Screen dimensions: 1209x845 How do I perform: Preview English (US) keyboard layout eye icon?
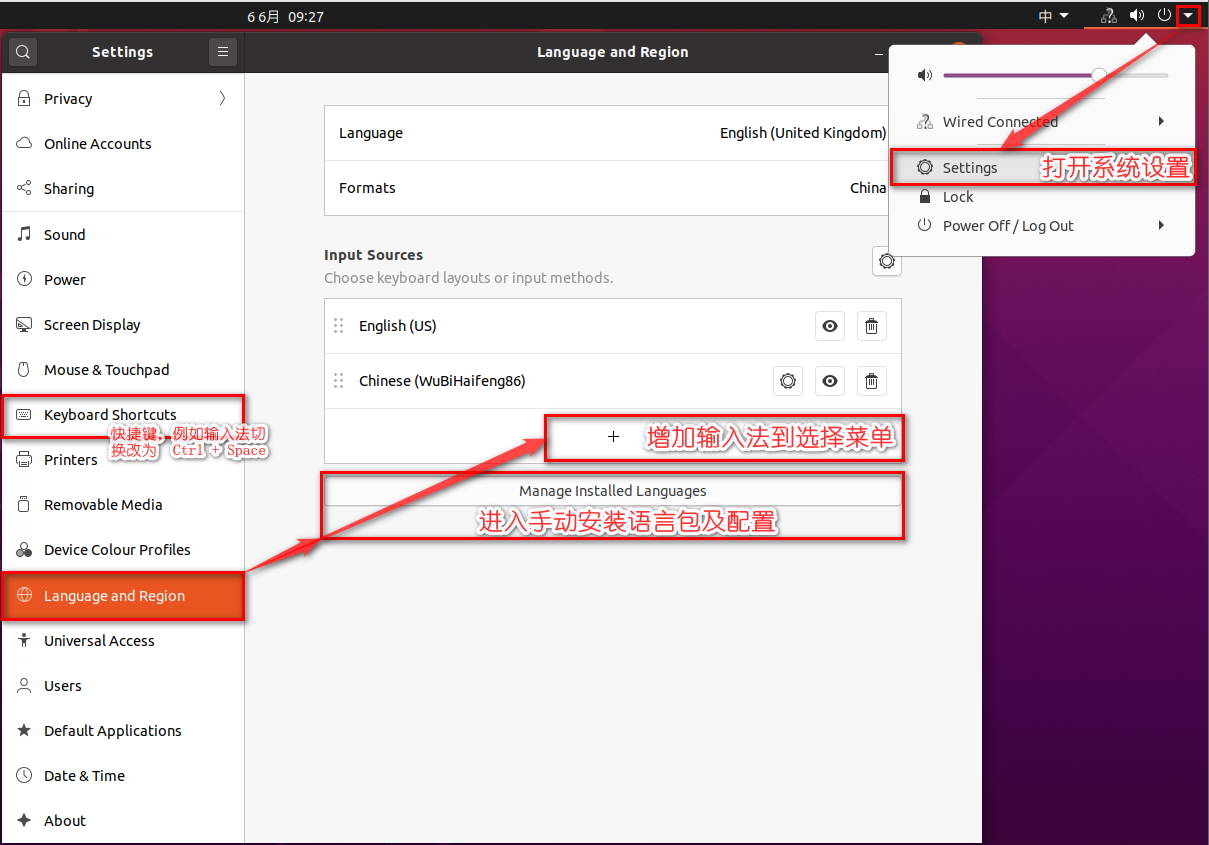829,326
